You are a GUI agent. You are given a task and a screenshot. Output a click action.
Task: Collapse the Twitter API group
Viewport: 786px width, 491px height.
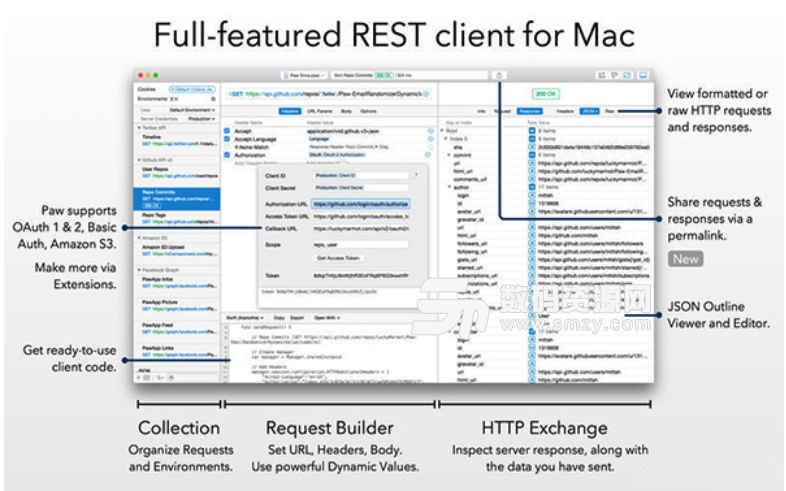coord(139,128)
